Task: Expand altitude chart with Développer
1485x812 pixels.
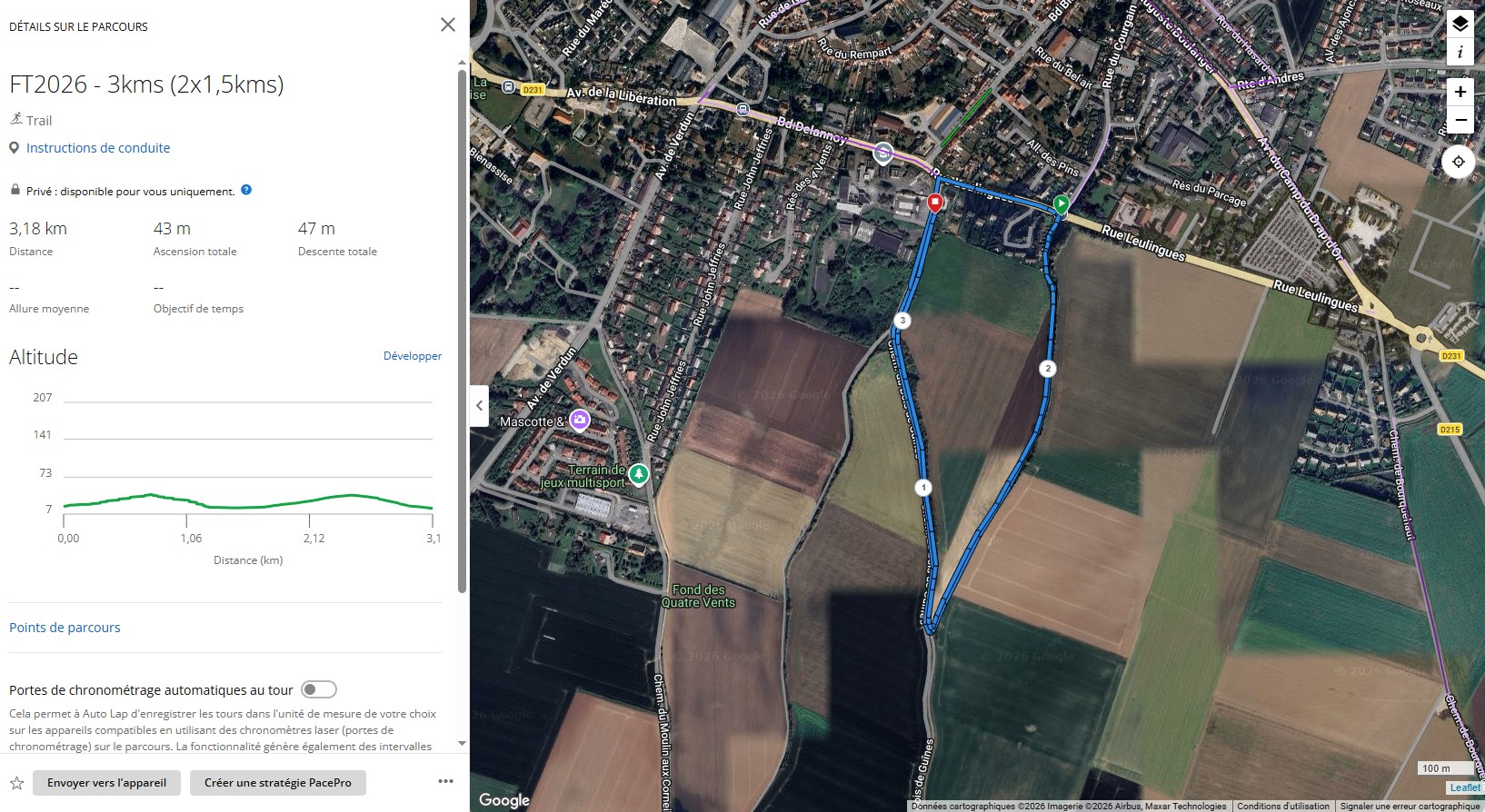Action: click(412, 356)
